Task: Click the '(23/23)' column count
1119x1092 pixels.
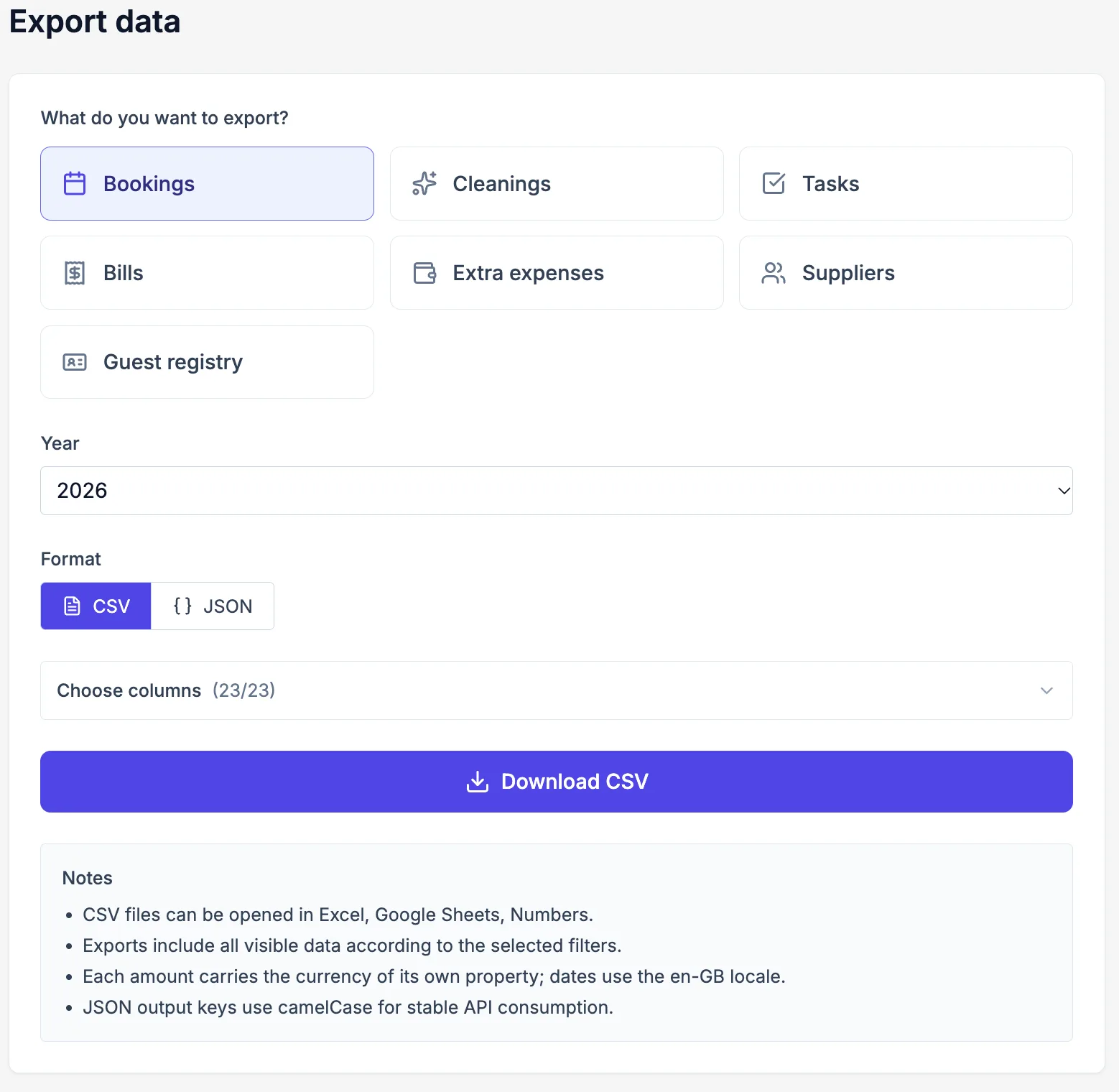Action: (243, 690)
